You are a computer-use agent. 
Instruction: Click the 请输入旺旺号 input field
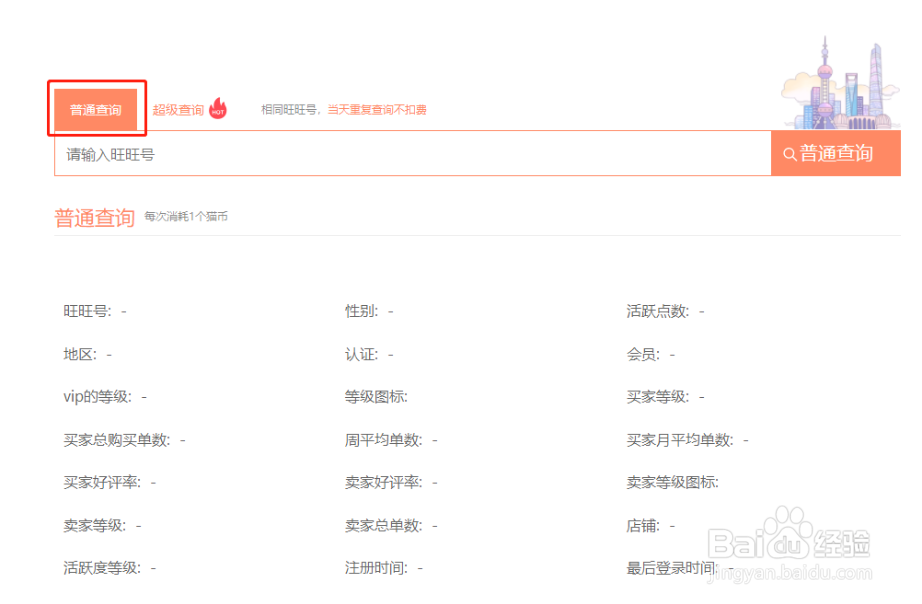point(400,154)
